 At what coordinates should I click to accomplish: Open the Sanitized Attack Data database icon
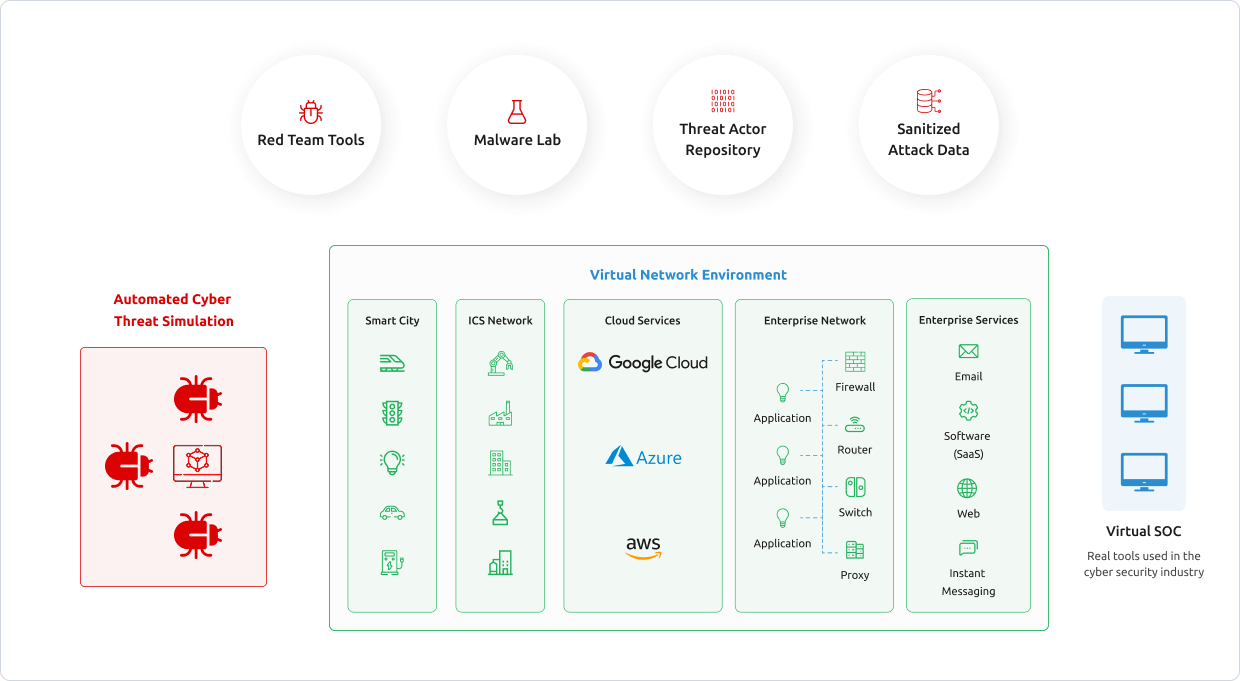(928, 101)
